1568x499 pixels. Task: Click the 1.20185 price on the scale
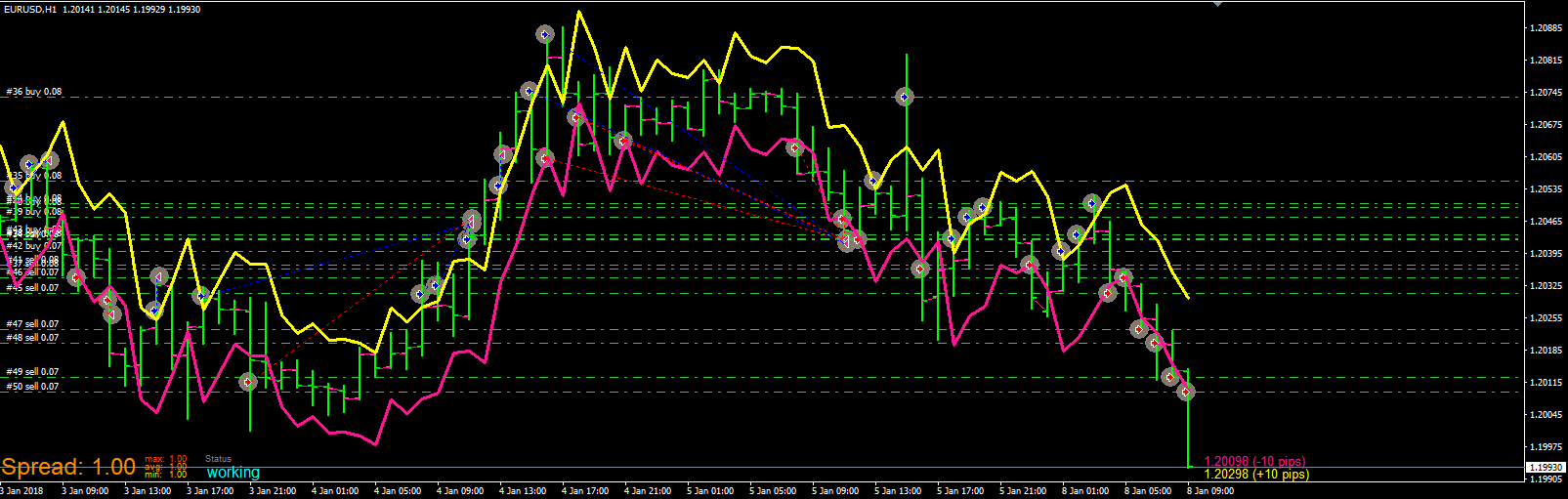click(x=1546, y=351)
